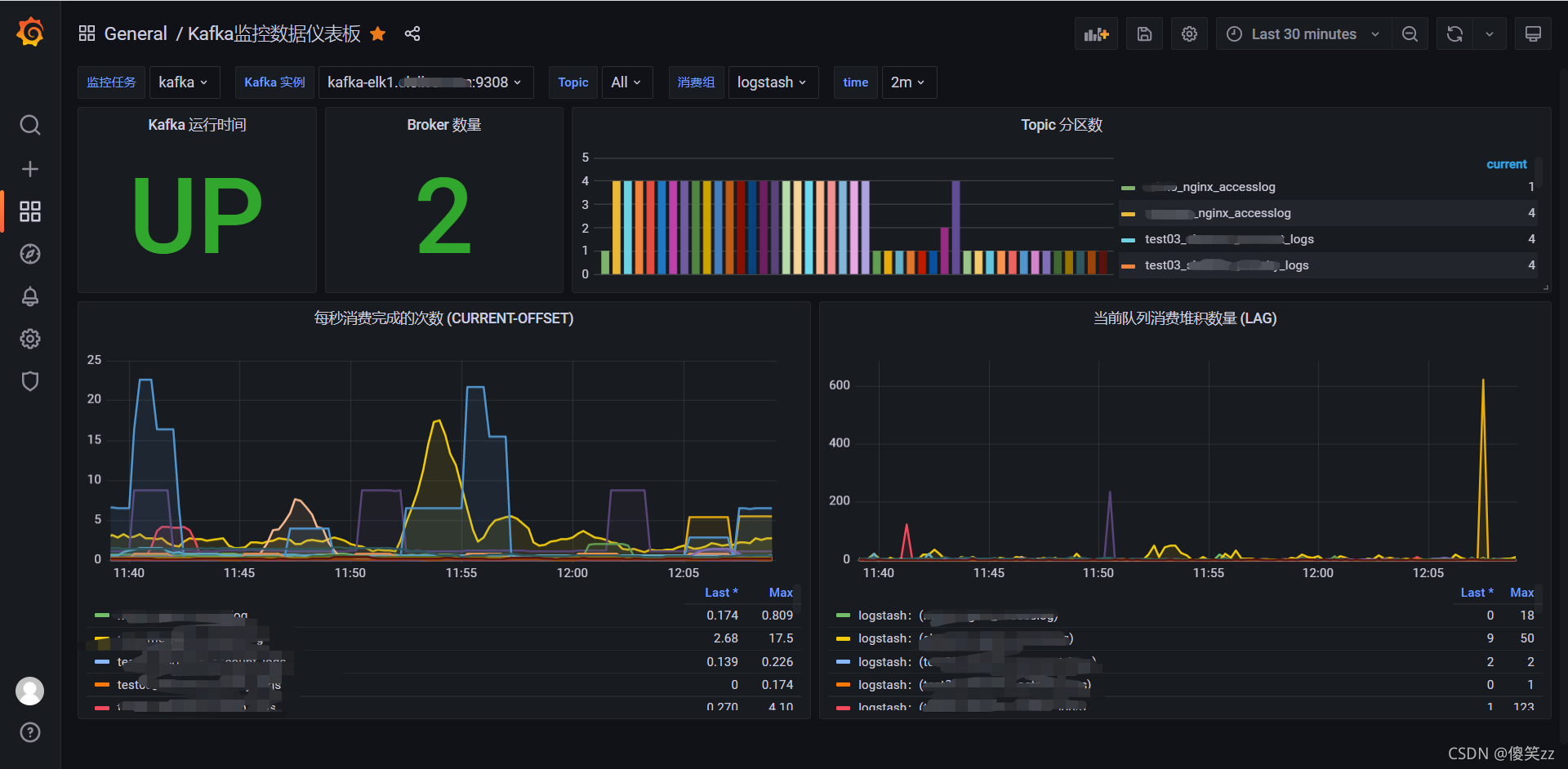Open the Dashboards icon in sidebar
Screen dimensions: 1568x769
pos(30,211)
